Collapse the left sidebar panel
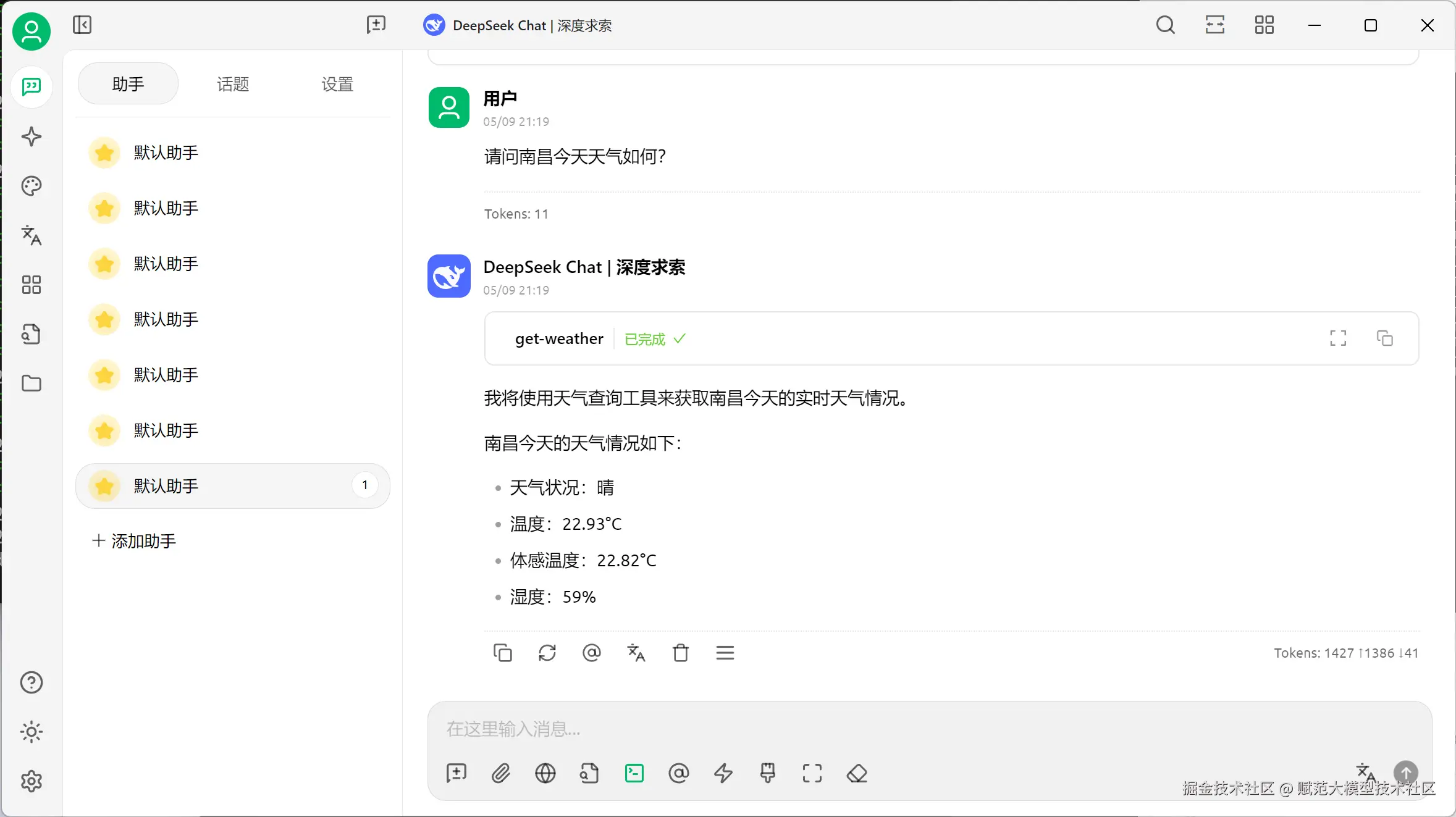1456x817 pixels. 82,25
